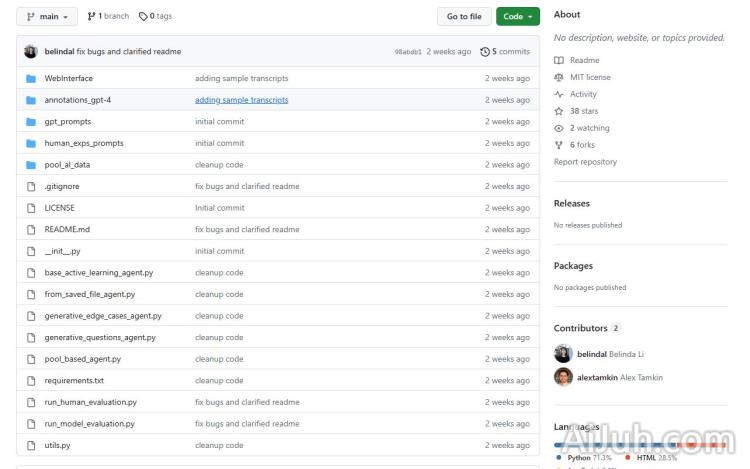This screenshot has width=750, height=469.
Task: Click the Activity pulse icon
Action: point(559,94)
